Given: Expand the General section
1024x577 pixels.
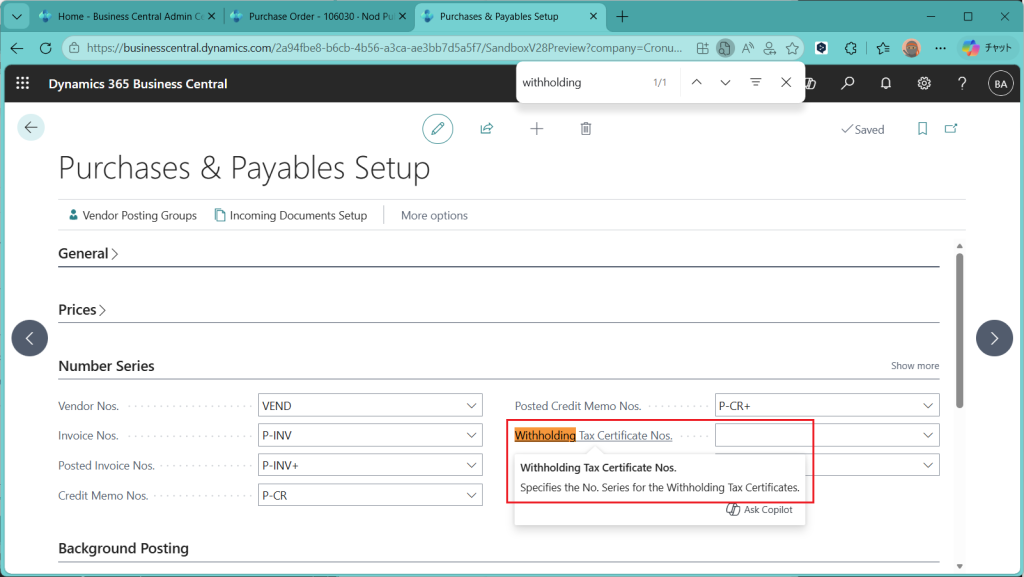Looking at the screenshot, I should 88,254.
